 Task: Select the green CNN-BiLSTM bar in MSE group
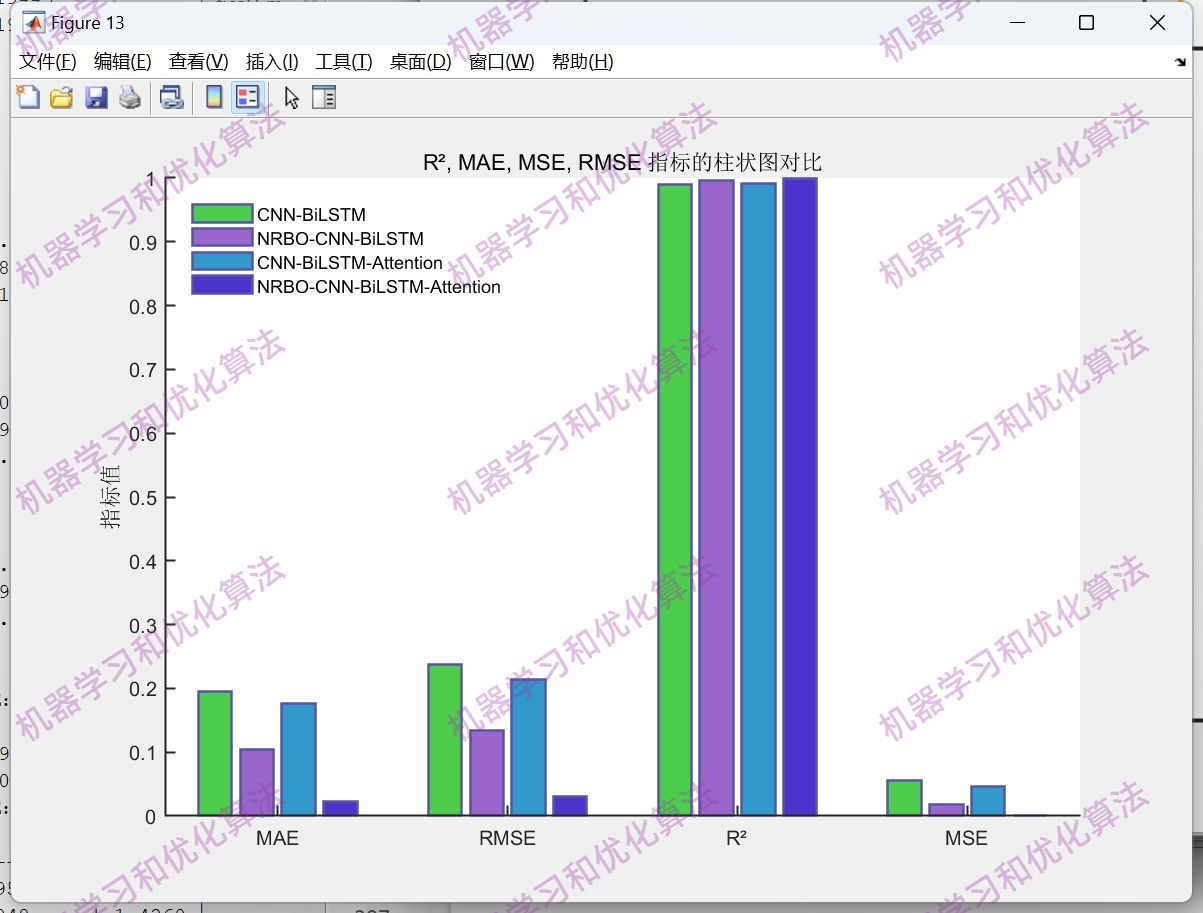click(904, 798)
